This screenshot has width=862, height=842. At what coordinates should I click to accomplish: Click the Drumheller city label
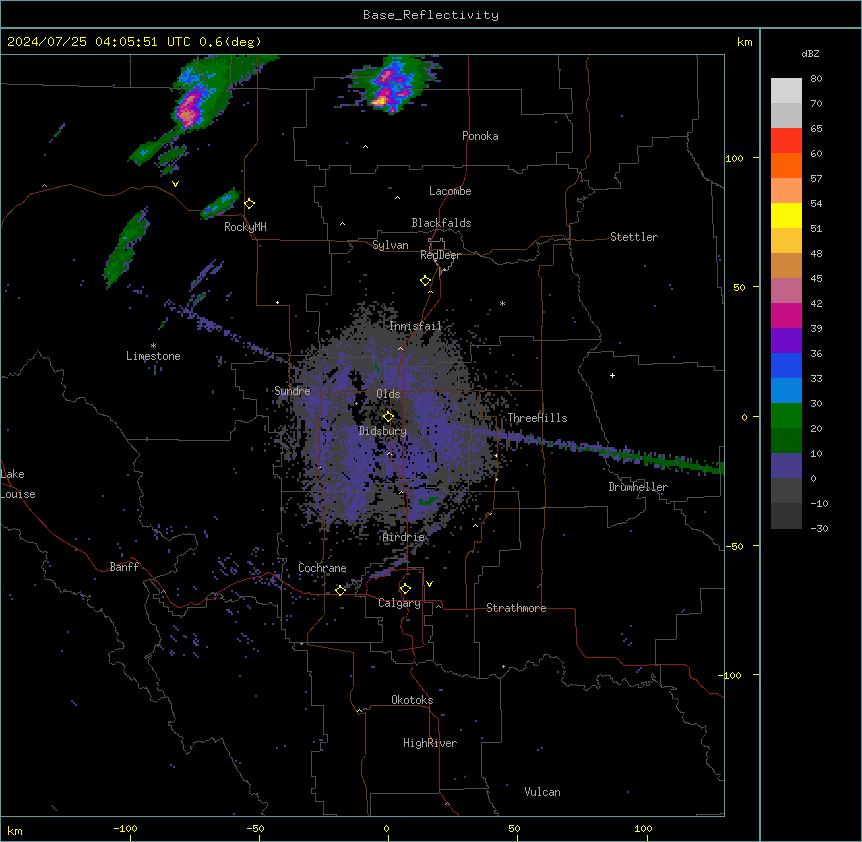coord(638,487)
